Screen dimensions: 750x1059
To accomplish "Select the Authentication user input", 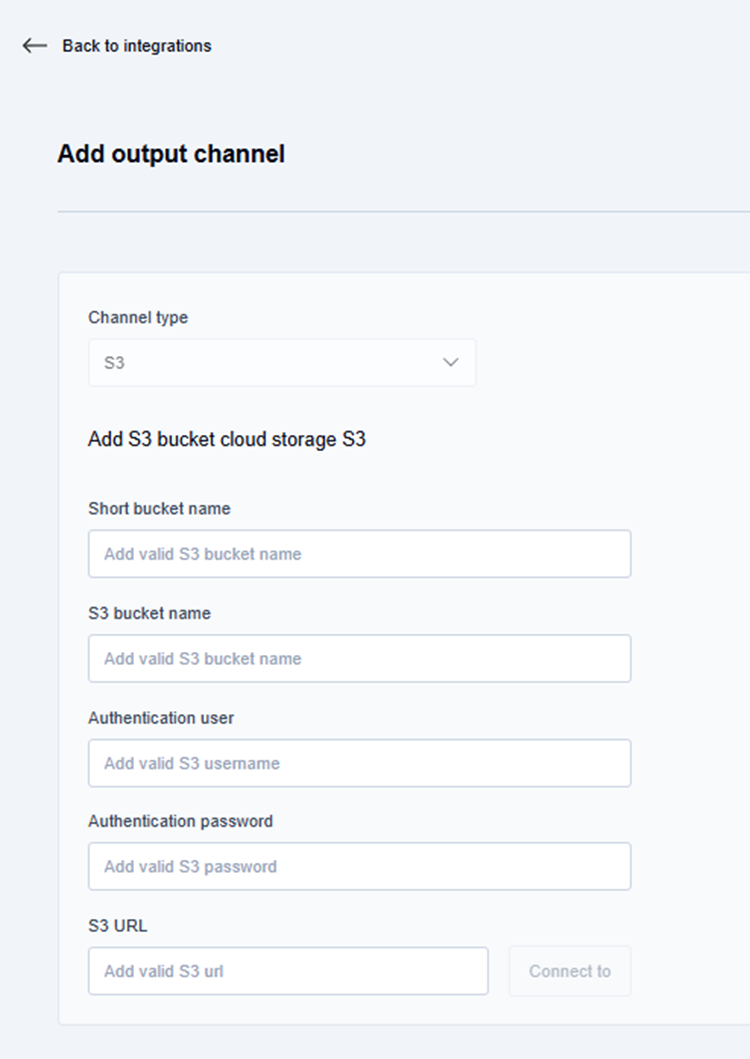I will click(359, 763).
